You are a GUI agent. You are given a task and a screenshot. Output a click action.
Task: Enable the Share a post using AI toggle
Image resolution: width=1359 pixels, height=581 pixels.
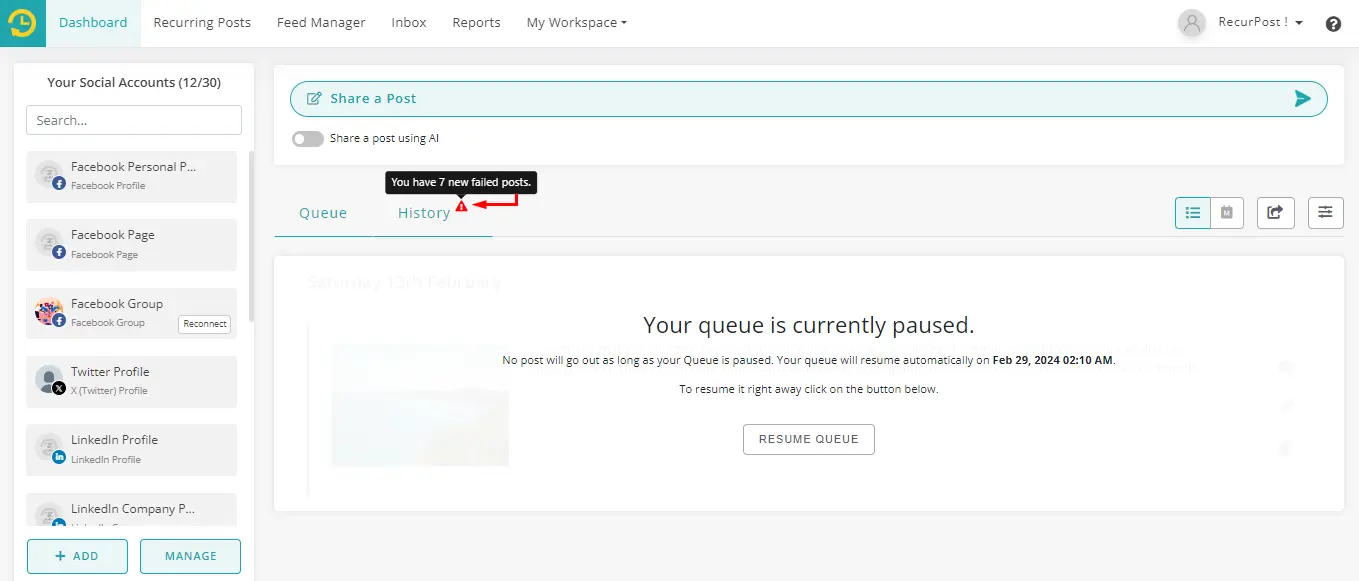(308, 138)
